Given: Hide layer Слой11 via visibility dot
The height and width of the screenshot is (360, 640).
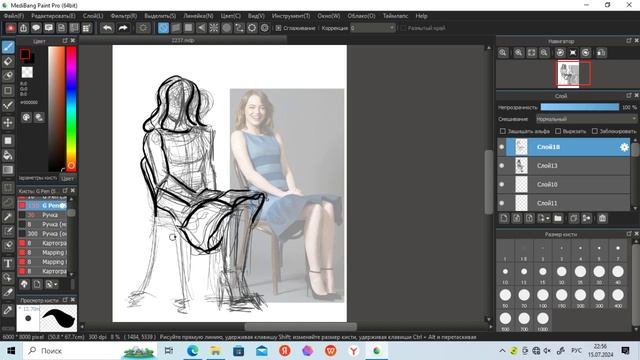Looking at the screenshot, I should click(502, 203).
